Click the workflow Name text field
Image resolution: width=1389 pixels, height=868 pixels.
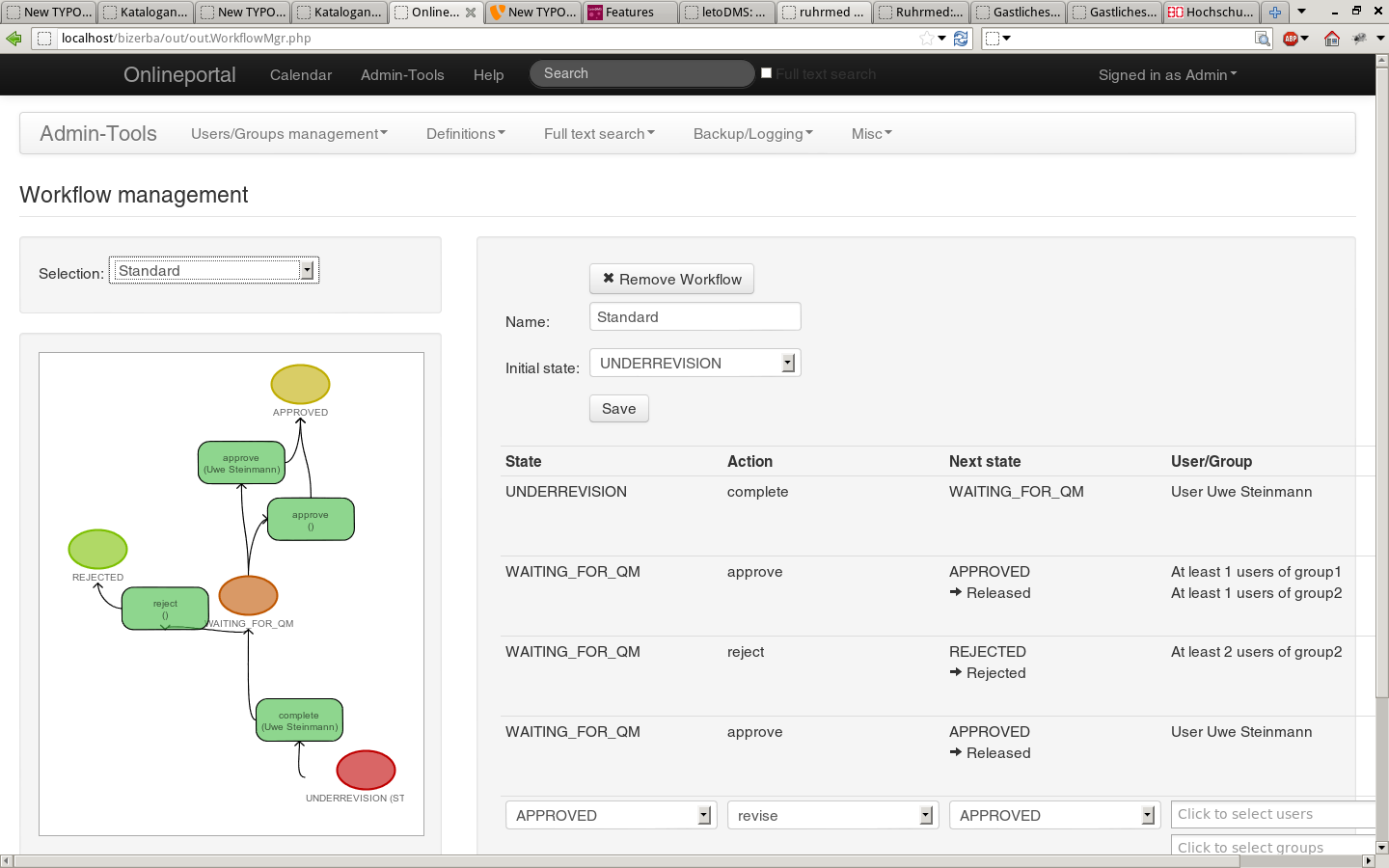tap(694, 317)
